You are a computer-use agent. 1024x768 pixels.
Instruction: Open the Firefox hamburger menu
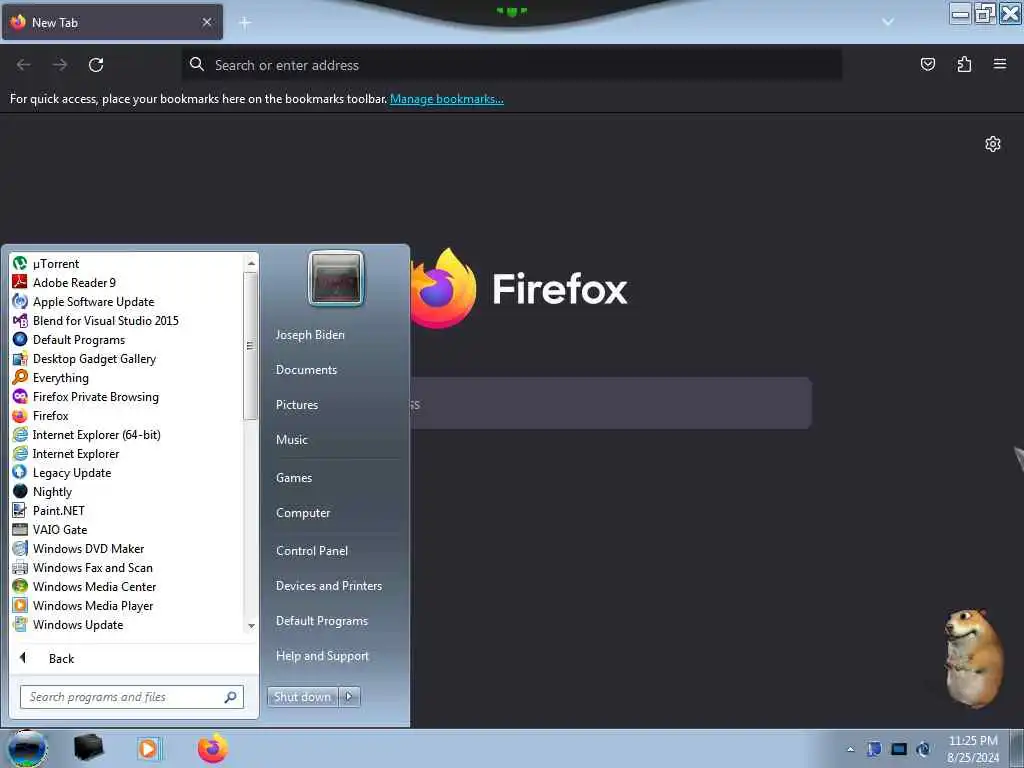point(1000,64)
